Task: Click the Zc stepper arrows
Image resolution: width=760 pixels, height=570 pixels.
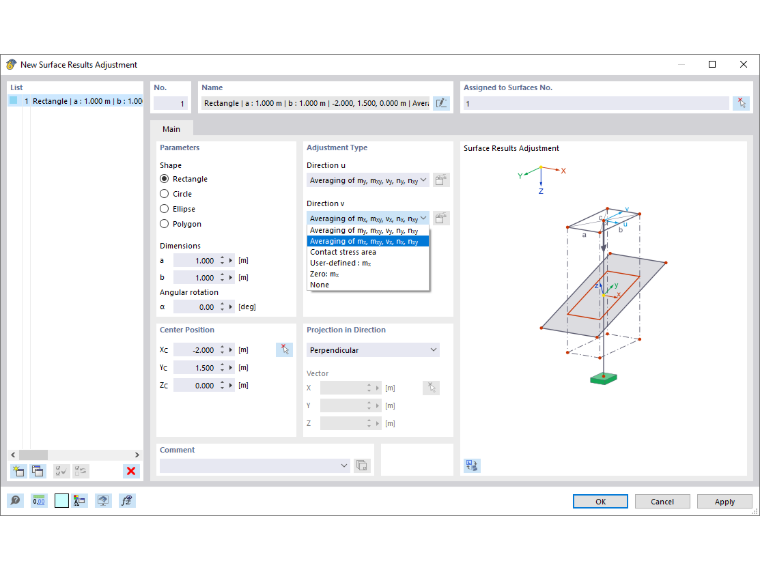Action: click(222, 385)
